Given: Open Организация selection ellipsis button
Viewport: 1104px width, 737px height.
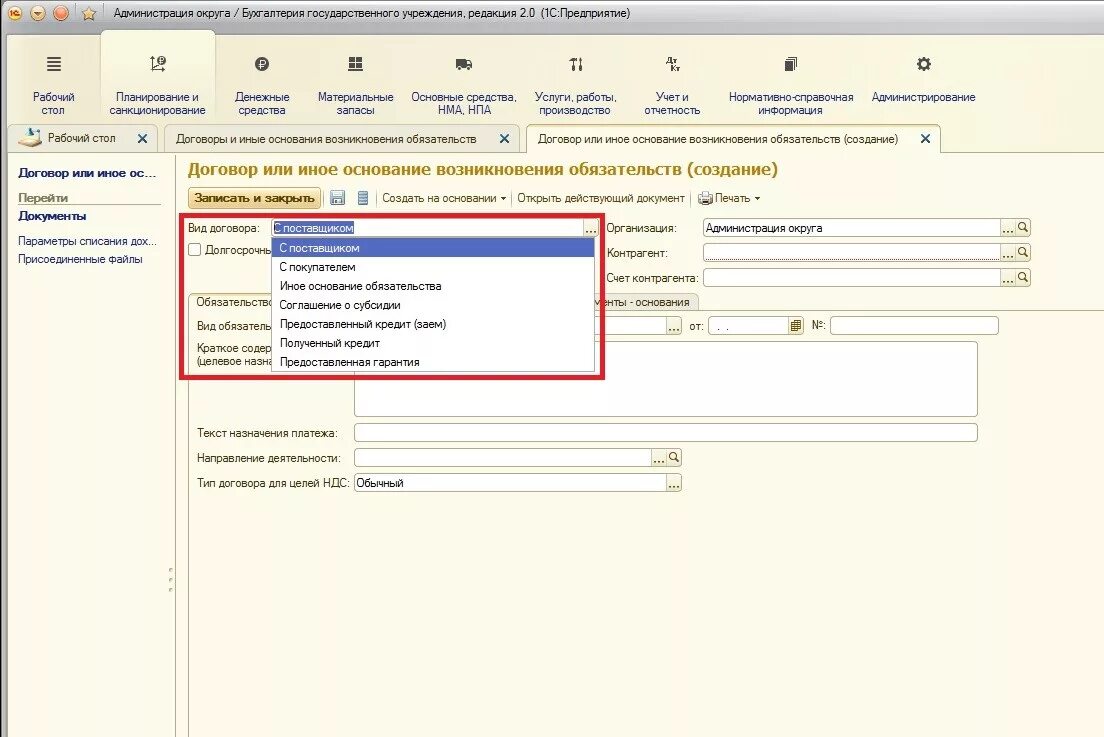Looking at the screenshot, I should (x=1008, y=227).
